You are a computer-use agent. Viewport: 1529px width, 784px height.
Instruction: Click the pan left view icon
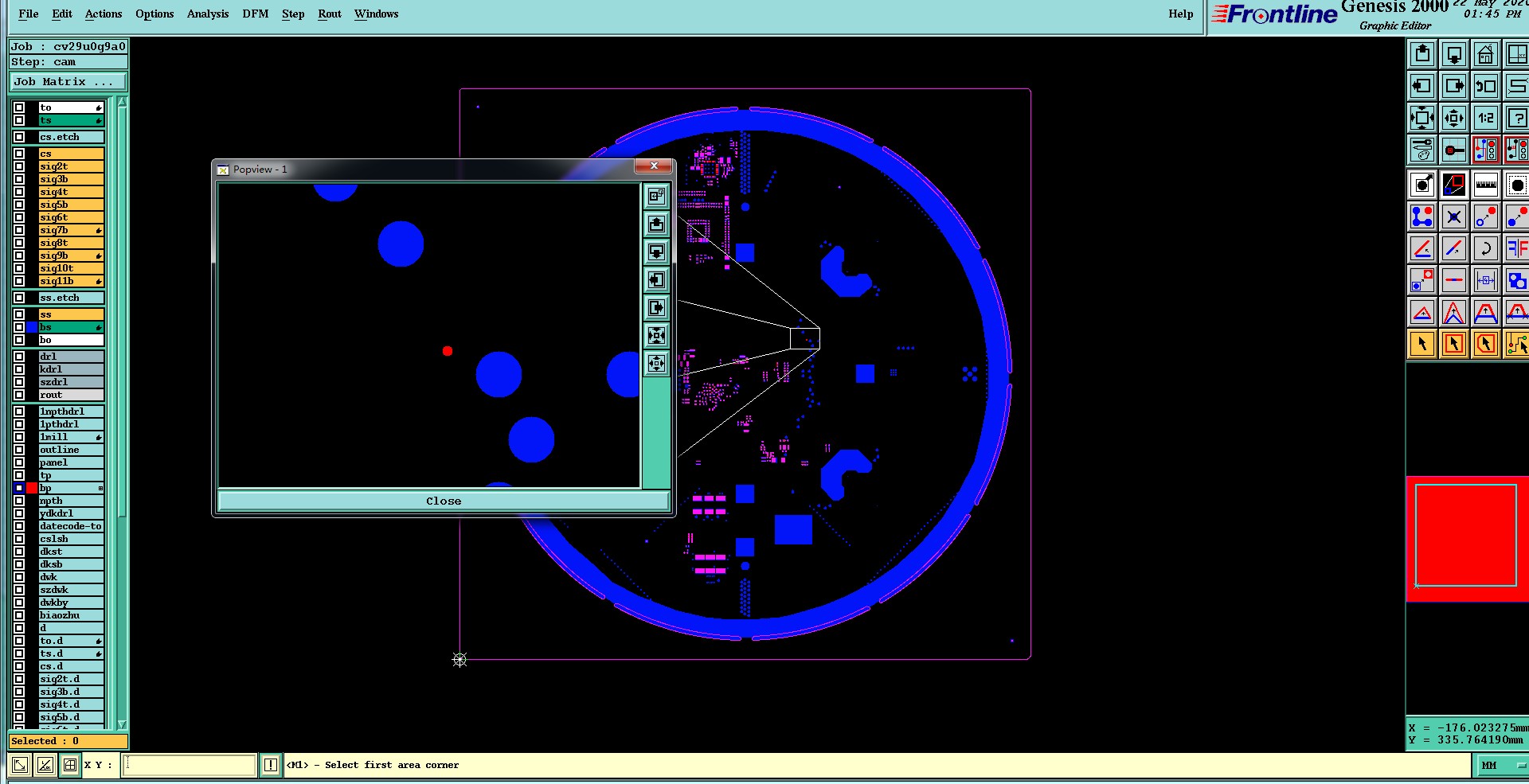pos(1422,86)
